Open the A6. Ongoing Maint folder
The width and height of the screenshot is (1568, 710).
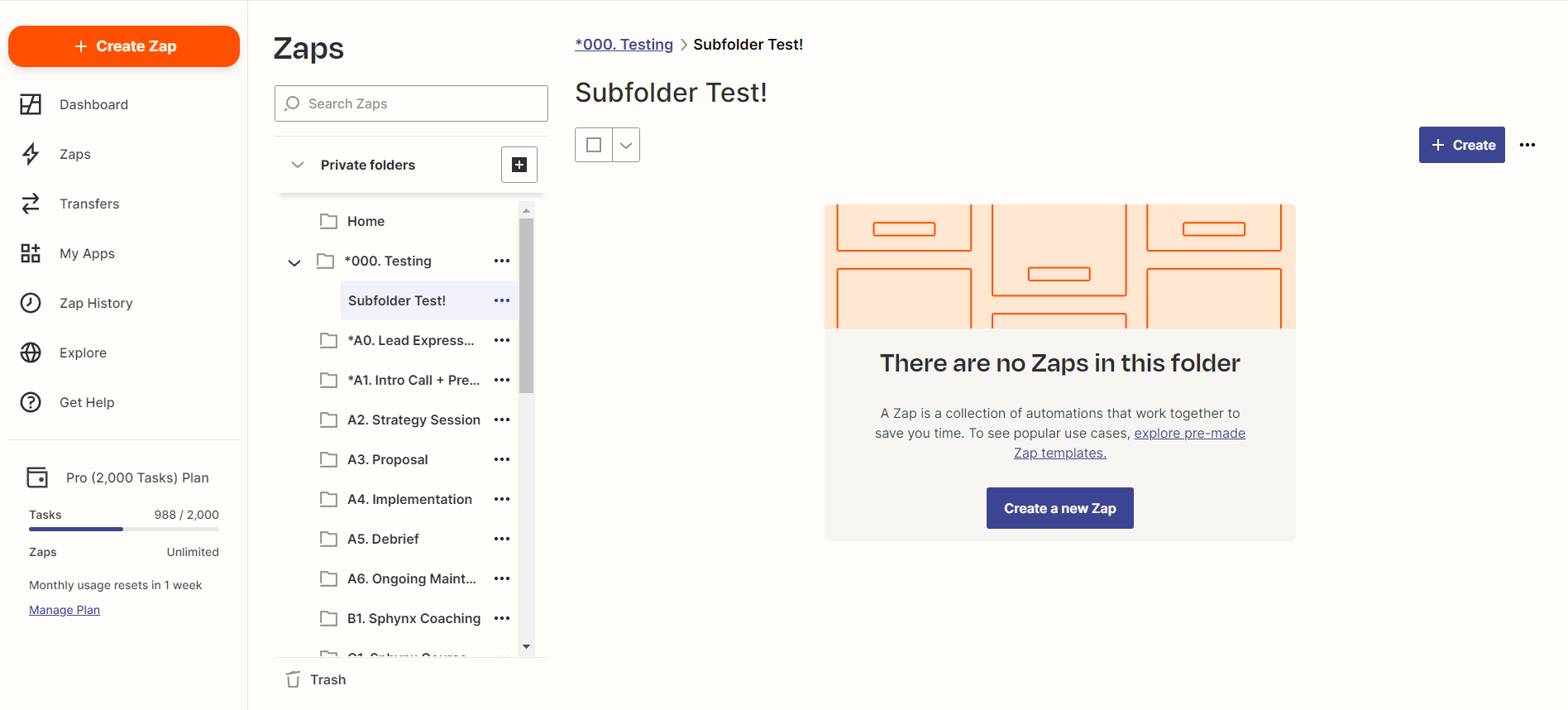tap(412, 578)
